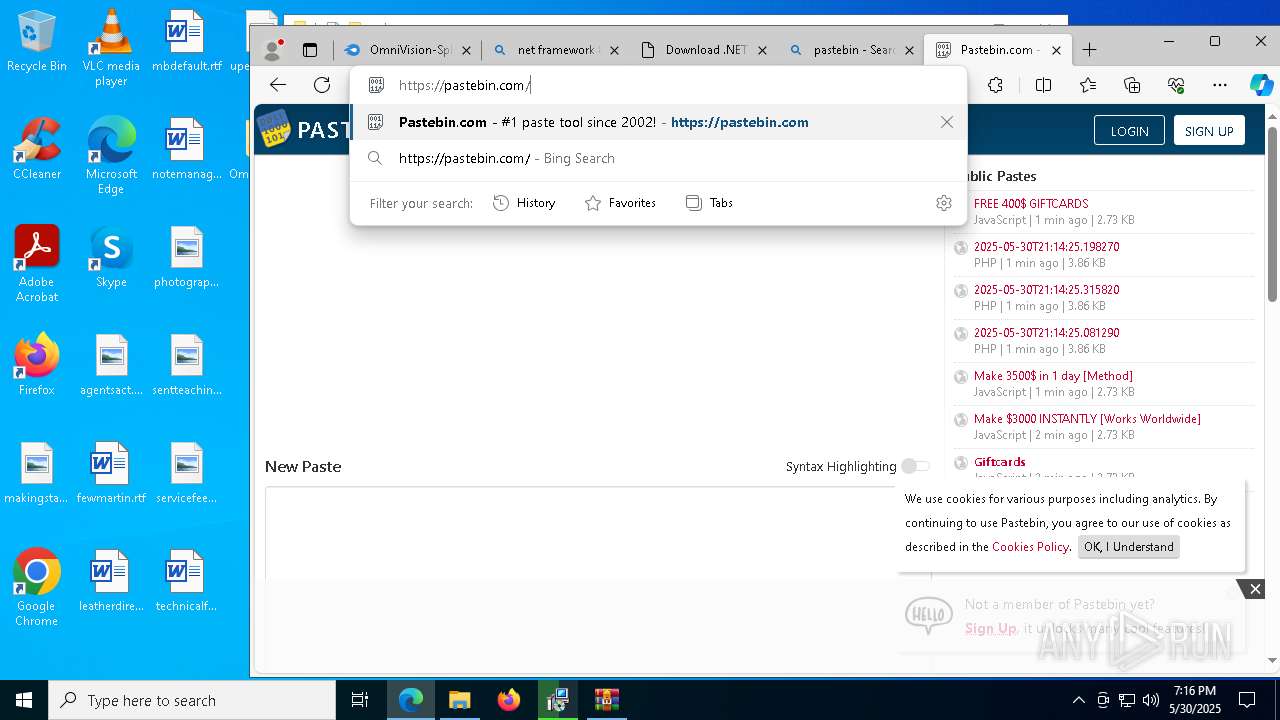Select the VLC media player shortcut
This screenshot has height=720, width=1280.
[111, 48]
